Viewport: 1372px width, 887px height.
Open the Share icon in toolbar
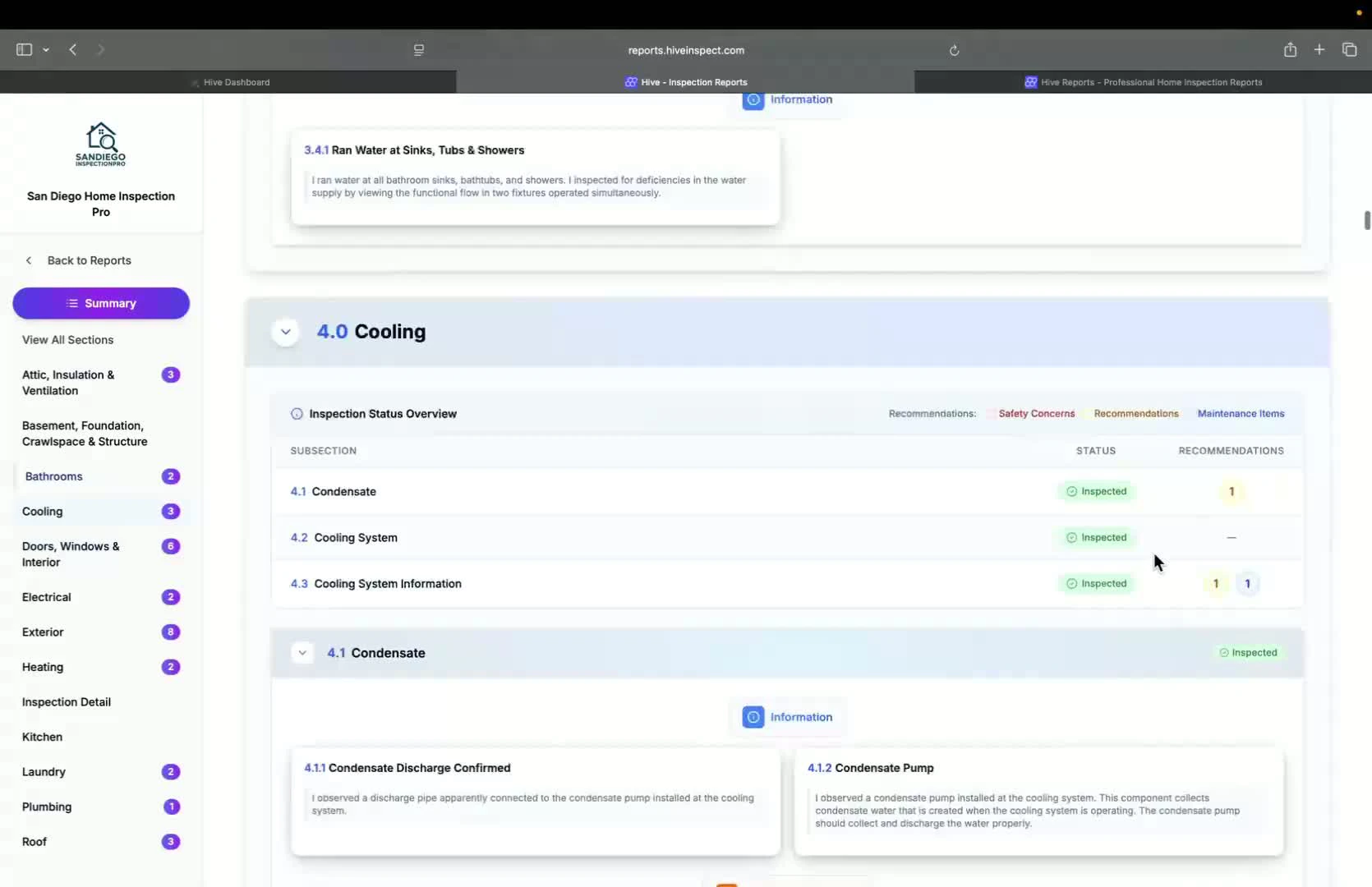(x=1290, y=49)
